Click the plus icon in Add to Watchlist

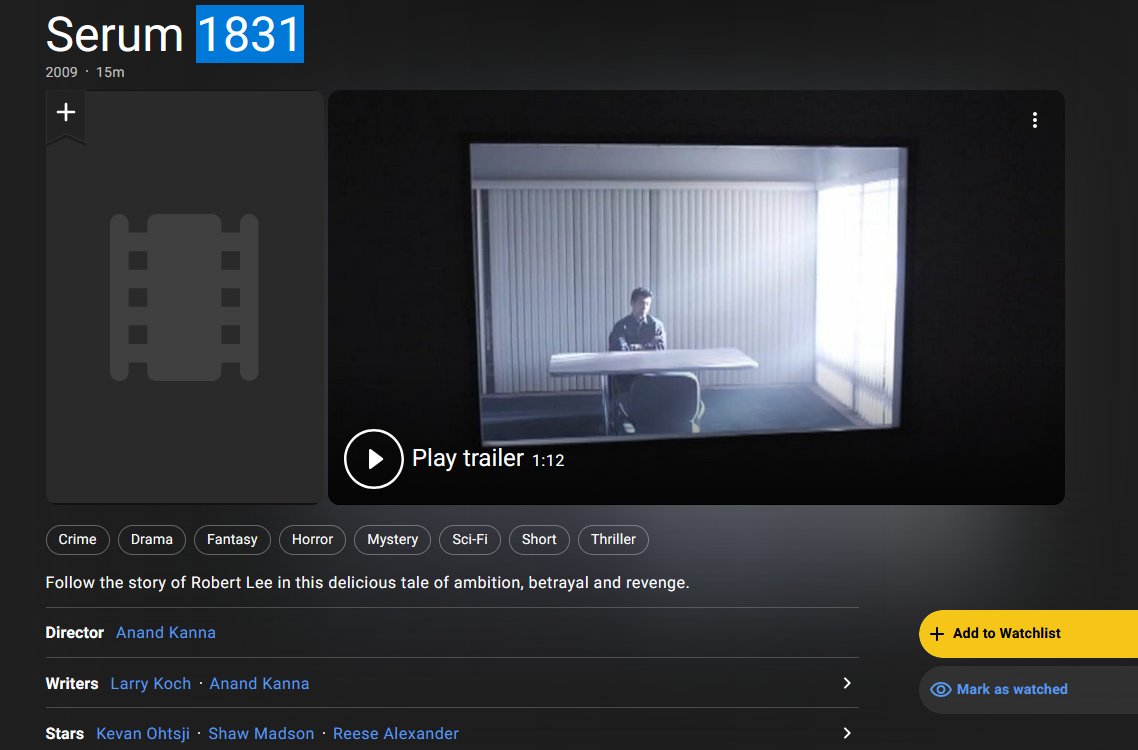(x=937, y=634)
